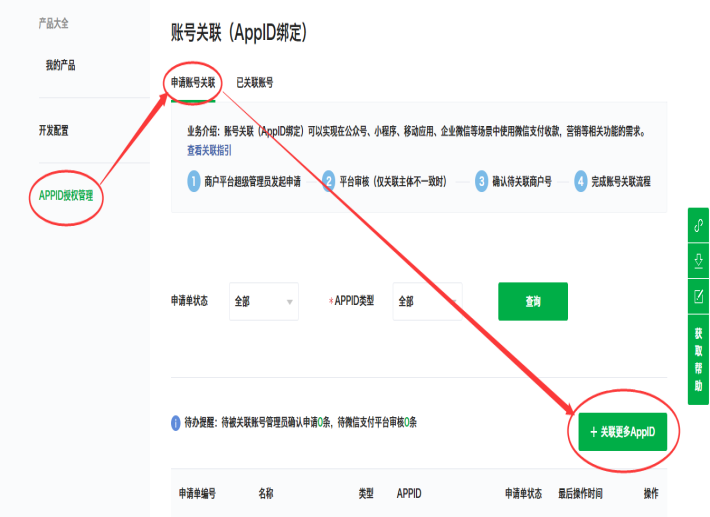Viewport: 710px width, 517px height.
Task: Switch to the 已关联账号 tab
Action: click(254, 83)
